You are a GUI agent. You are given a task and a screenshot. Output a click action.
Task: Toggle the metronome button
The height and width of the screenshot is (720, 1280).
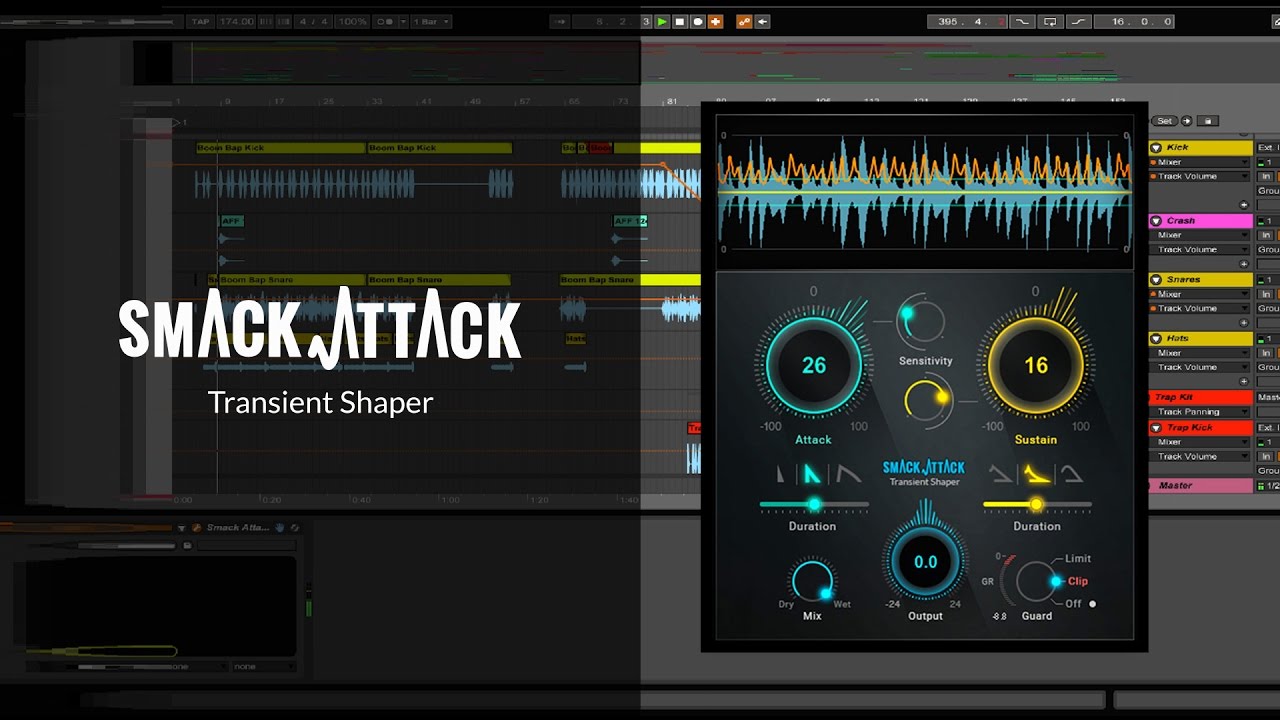coord(385,21)
